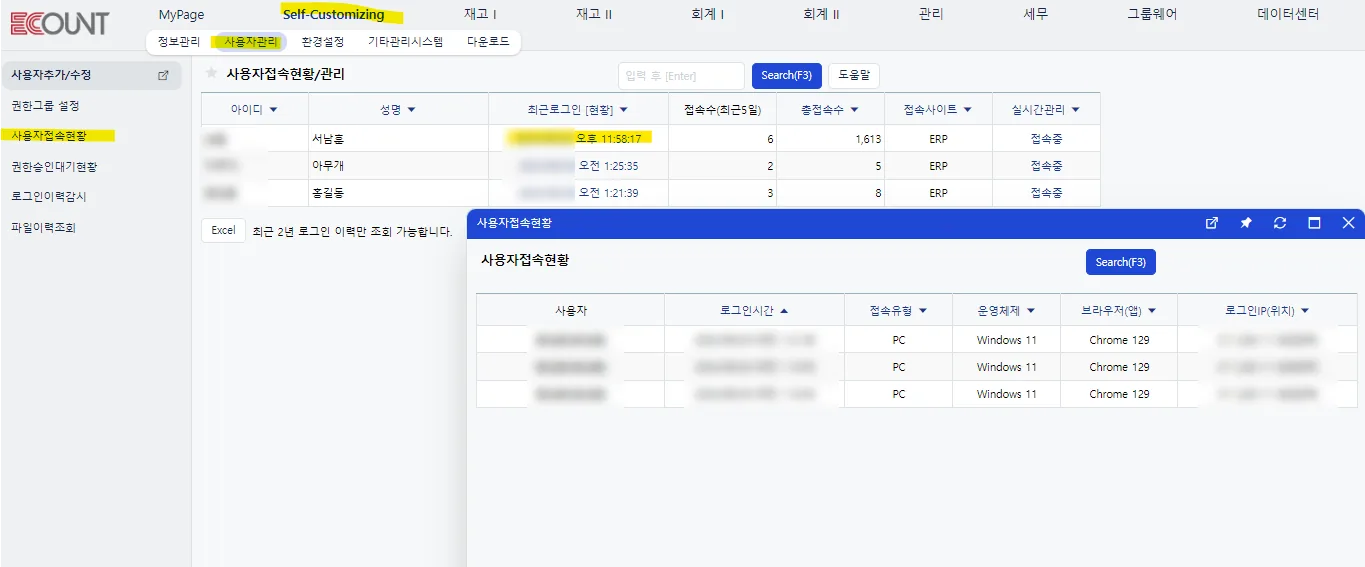This screenshot has height=567, width=1365.
Task: Open the 브라우저(앱) column dropdown
Action: (1151, 311)
